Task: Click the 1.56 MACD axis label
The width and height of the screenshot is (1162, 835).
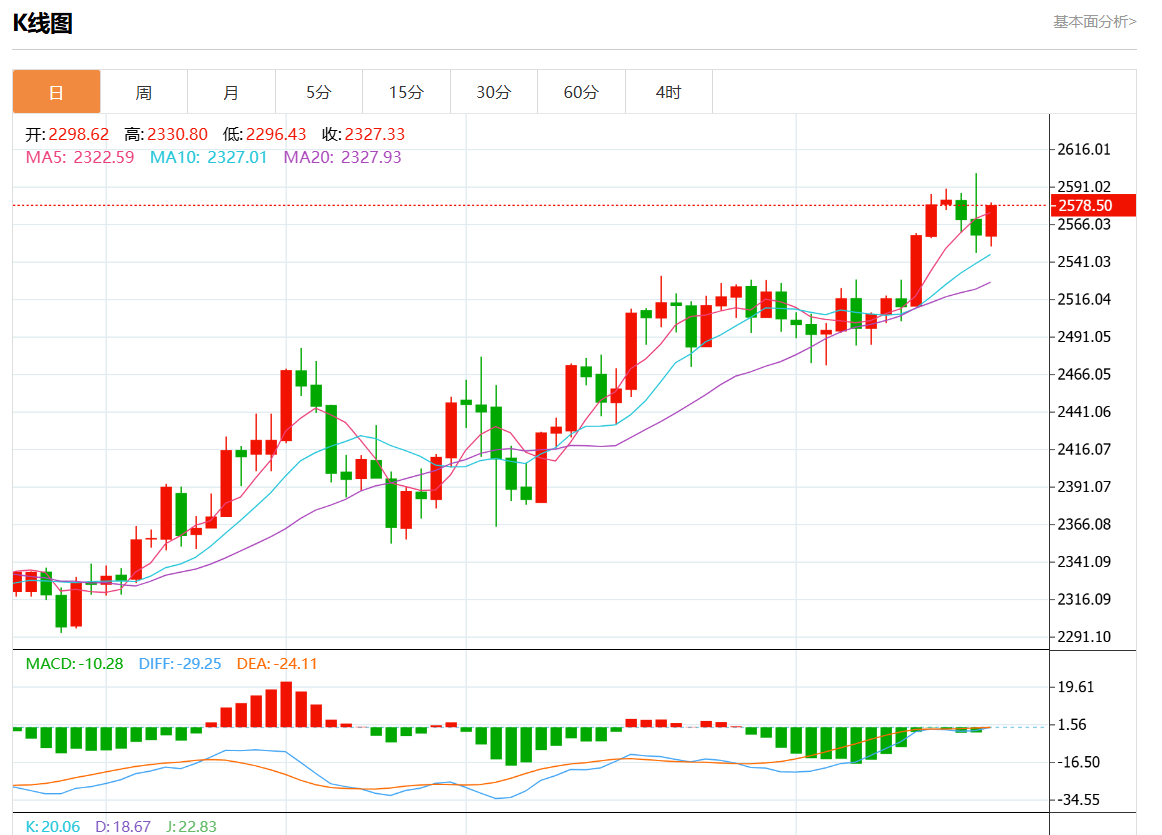Action: point(1072,725)
